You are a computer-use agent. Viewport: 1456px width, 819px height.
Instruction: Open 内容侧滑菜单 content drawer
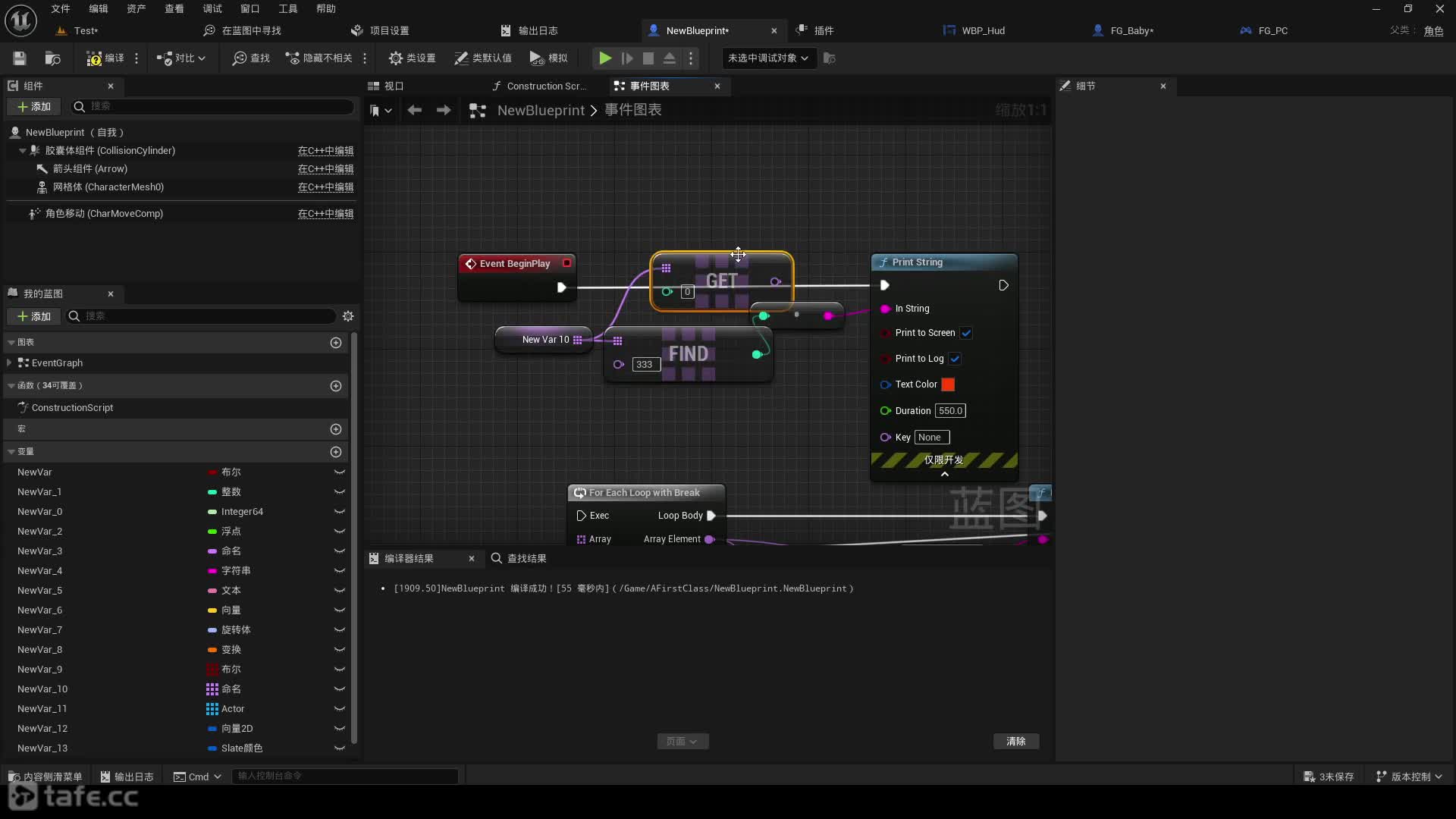click(x=45, y=777)
